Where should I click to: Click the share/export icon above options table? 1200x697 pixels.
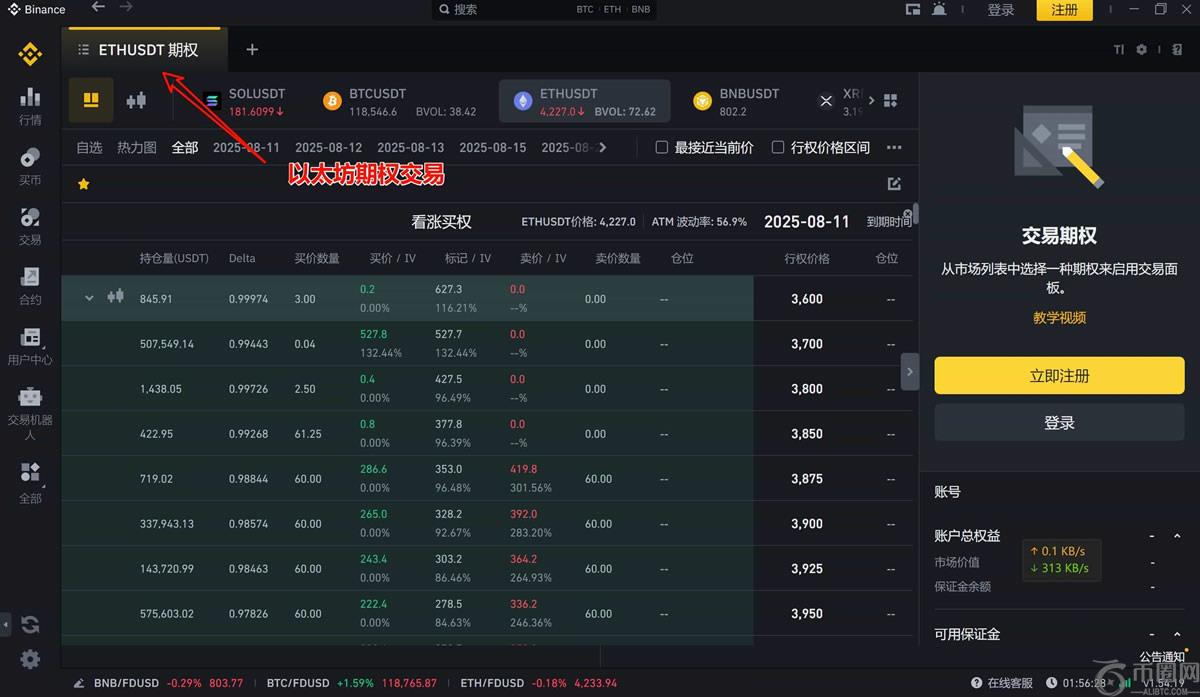click(894, 184)
